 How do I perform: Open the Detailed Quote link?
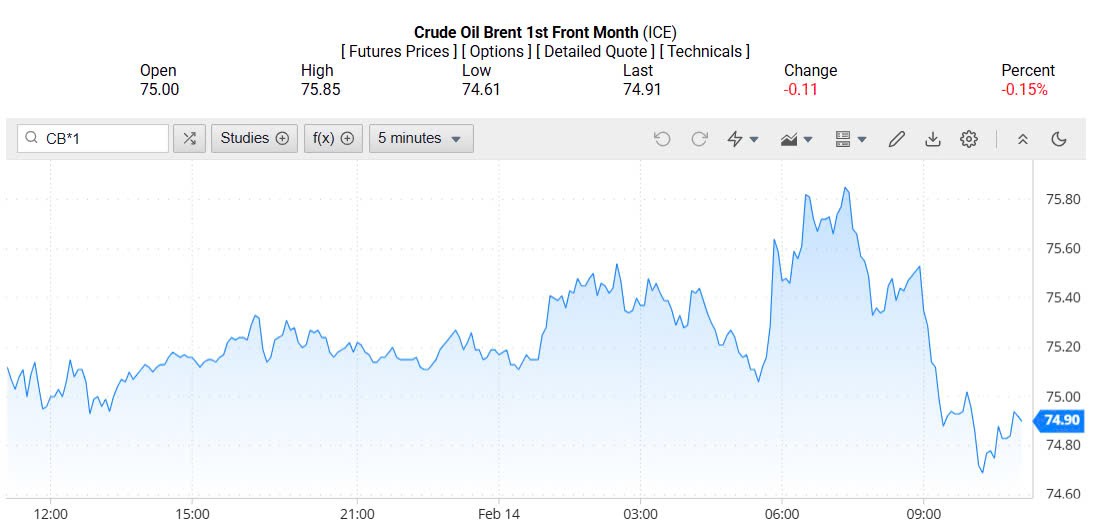click(x=595, y=51)
